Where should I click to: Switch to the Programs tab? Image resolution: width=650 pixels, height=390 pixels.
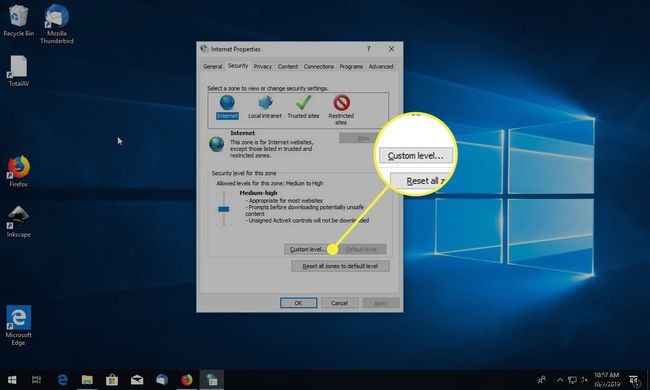pos(351,66)
